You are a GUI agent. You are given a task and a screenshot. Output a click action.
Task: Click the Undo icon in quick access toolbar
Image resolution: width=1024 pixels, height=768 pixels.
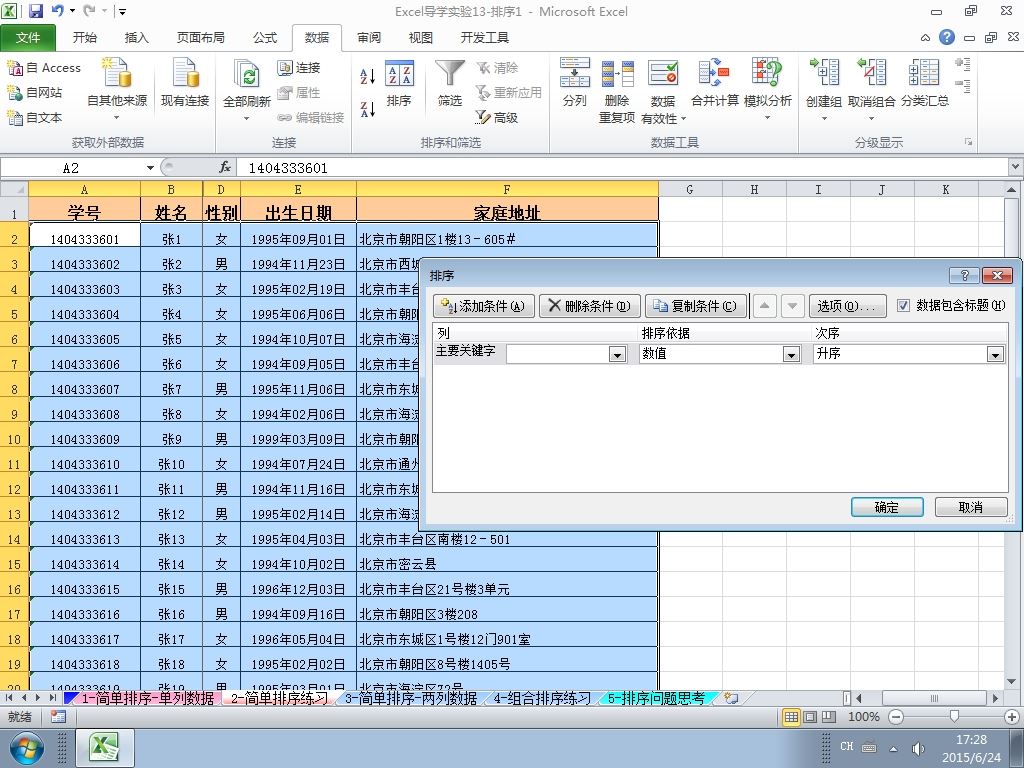coord(58,10)
